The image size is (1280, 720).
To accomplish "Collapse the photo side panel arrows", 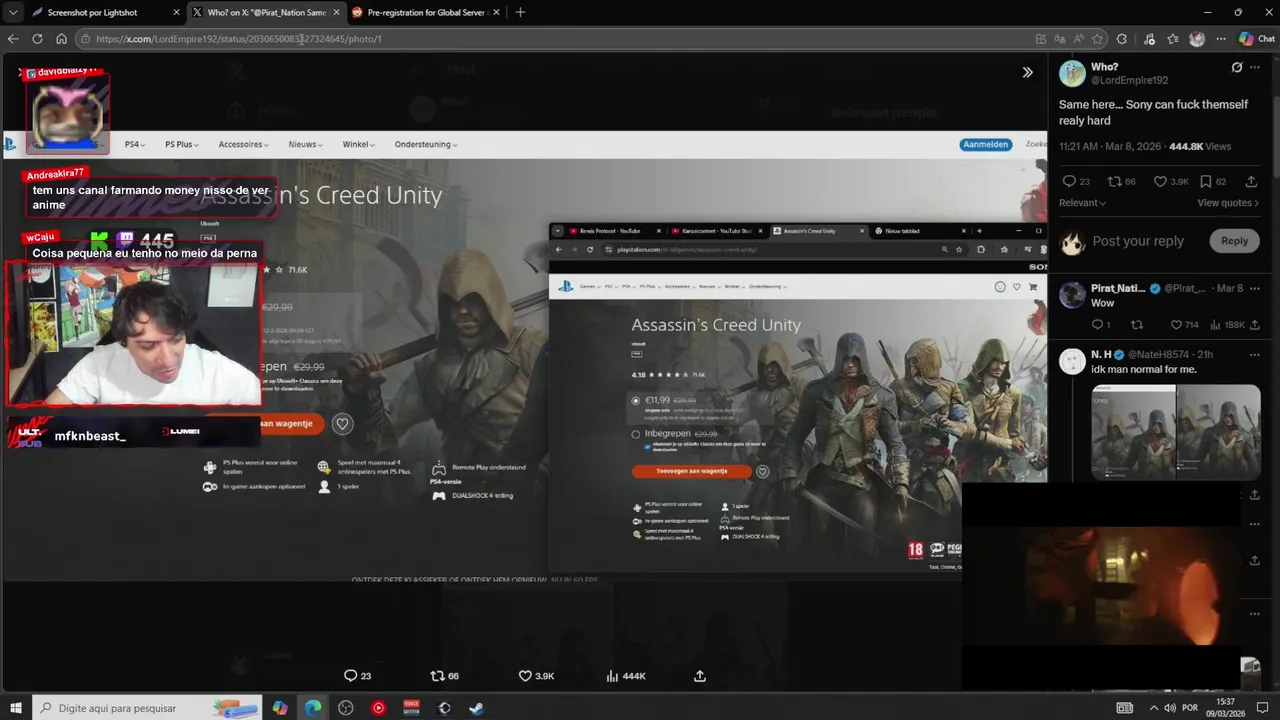I will pyautogui.click(x=1027, y=72).
